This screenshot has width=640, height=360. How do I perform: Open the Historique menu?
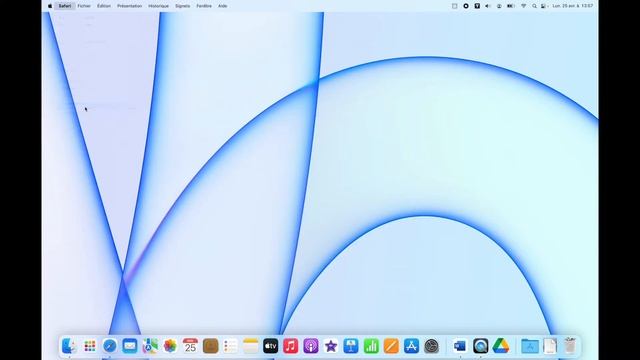coord(158,6)
